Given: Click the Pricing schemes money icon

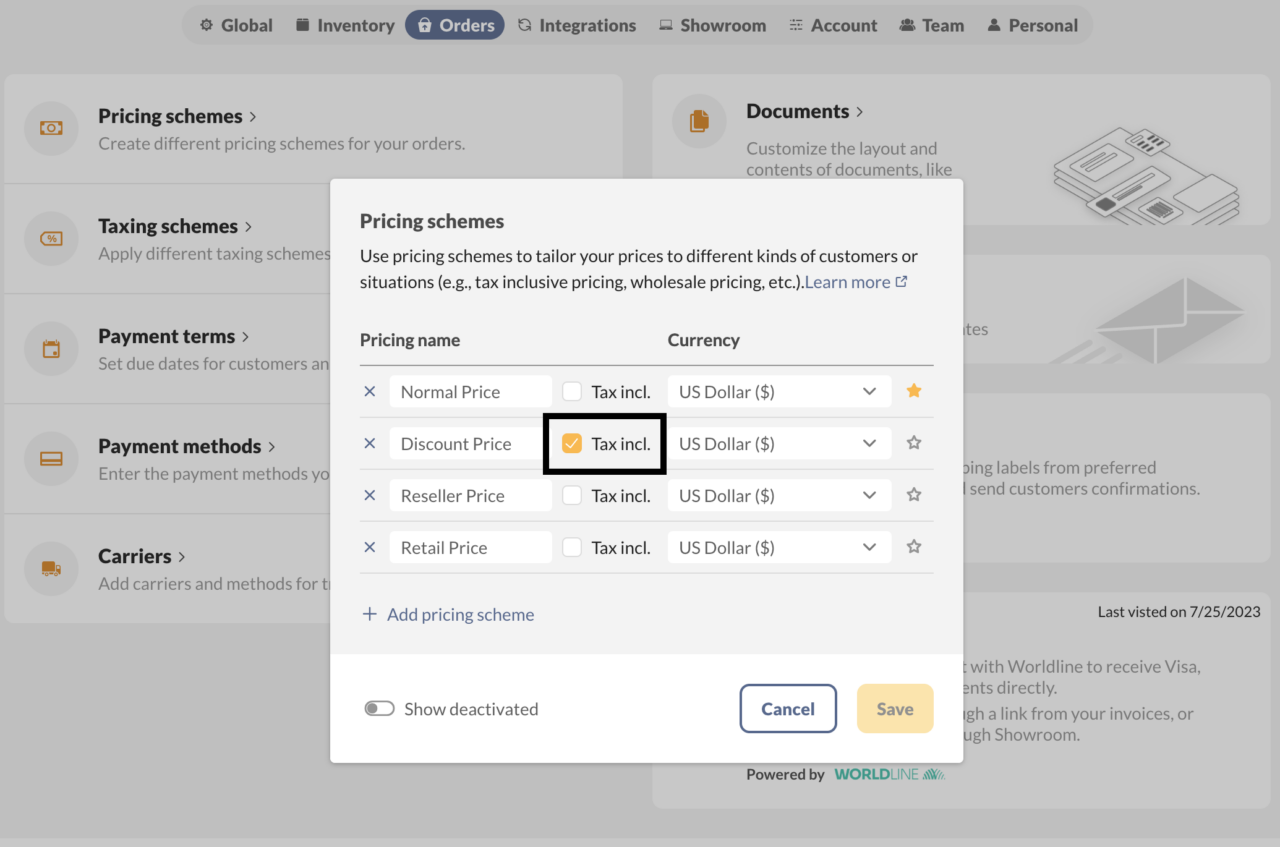Looking at the screenshot, I should 51,129.
